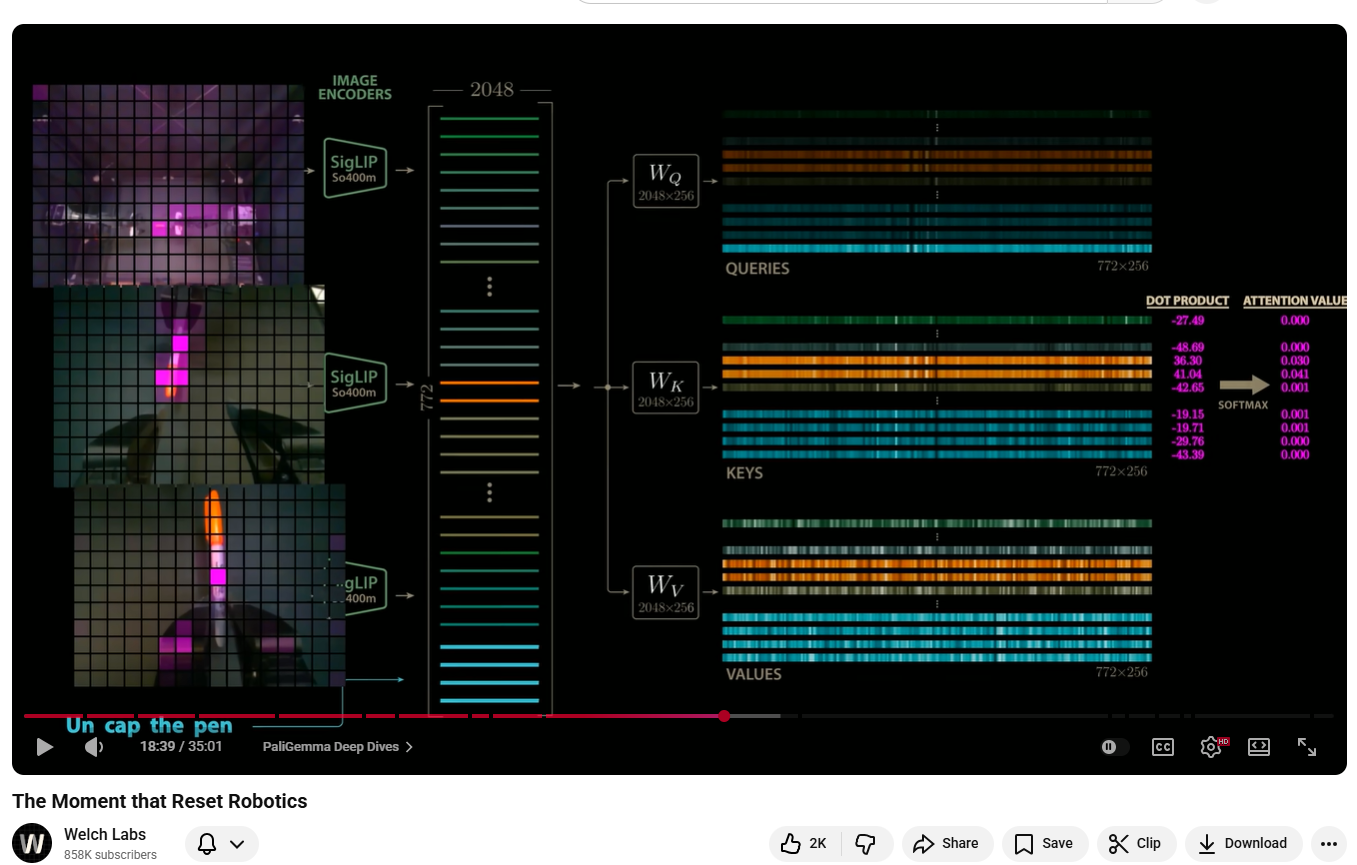The width and height of the screenshot is (1357, 865).
Task: Click the notification bell icon
Action: coord(206,843)
